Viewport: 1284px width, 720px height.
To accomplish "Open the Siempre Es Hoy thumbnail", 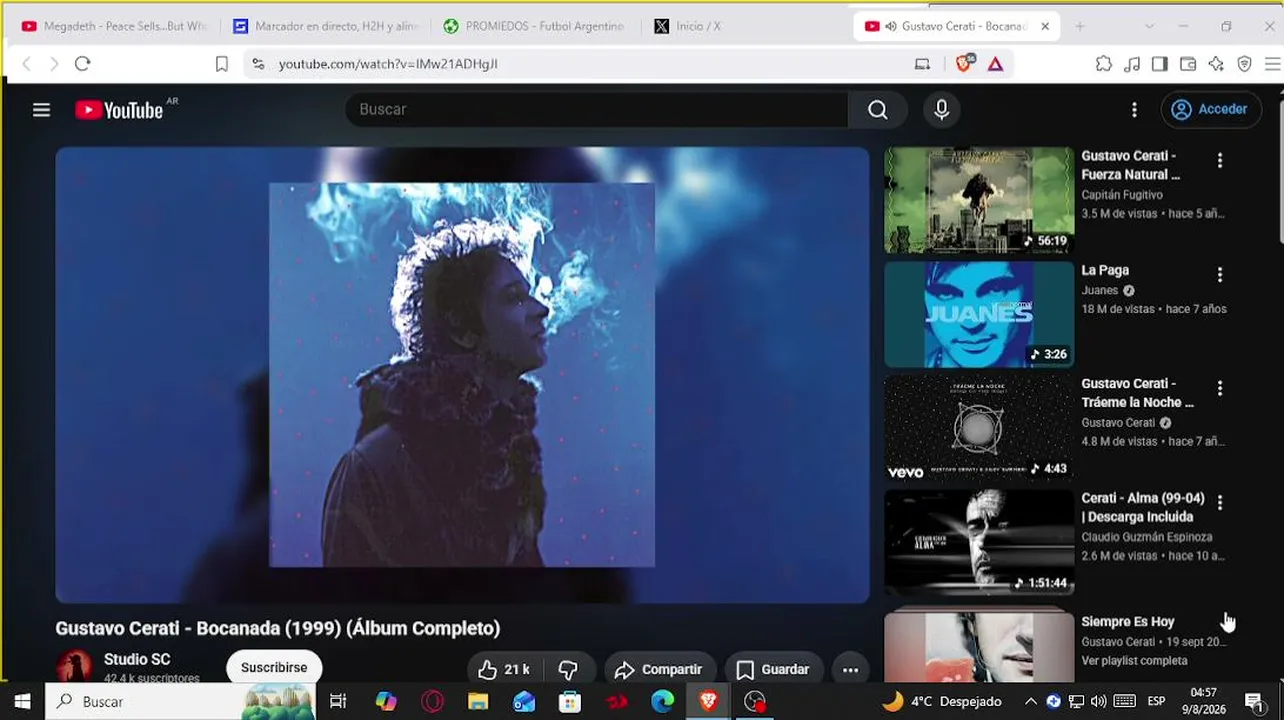I will (x=979, y=646).
